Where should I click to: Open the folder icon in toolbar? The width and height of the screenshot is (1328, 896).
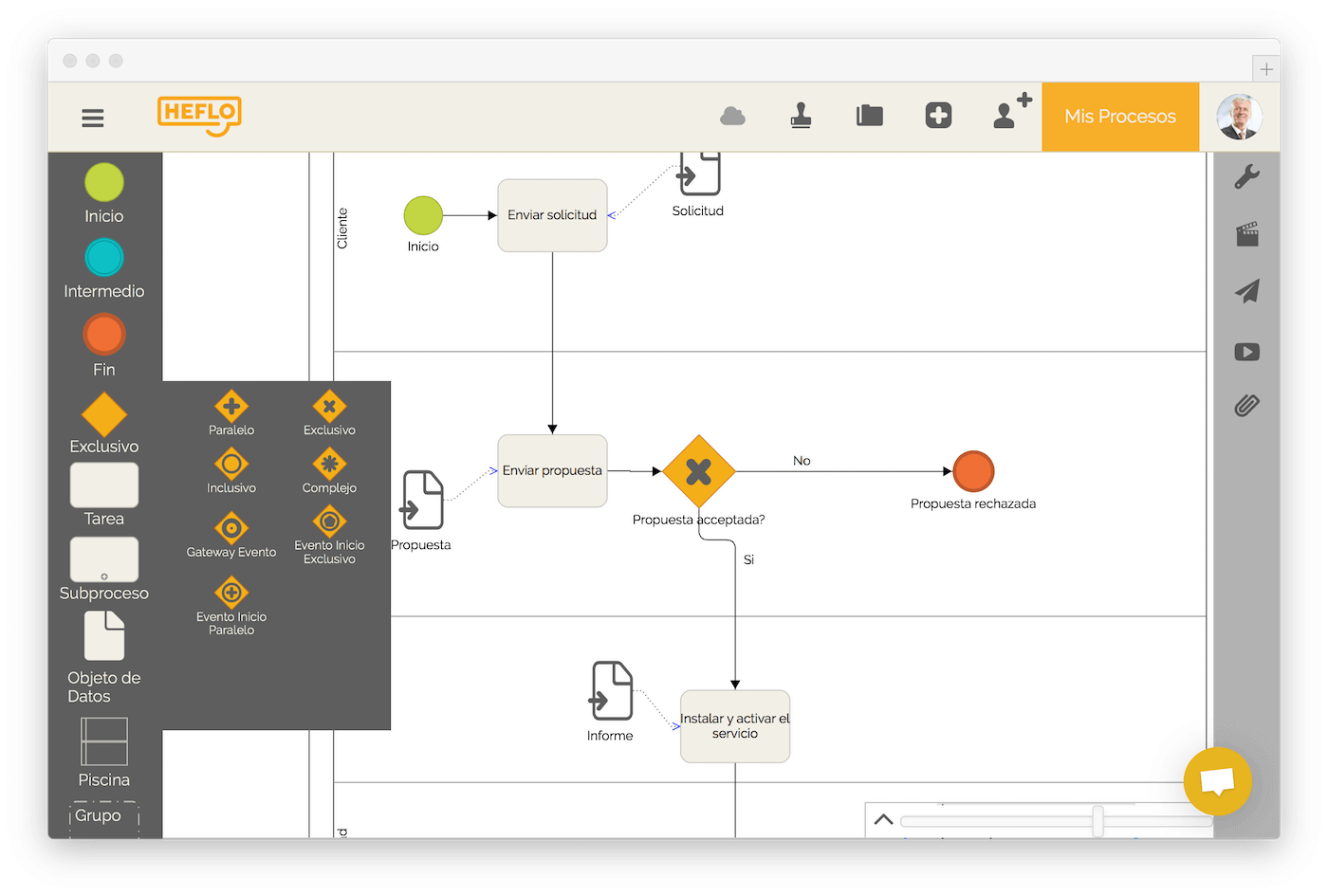pos(870,116)
